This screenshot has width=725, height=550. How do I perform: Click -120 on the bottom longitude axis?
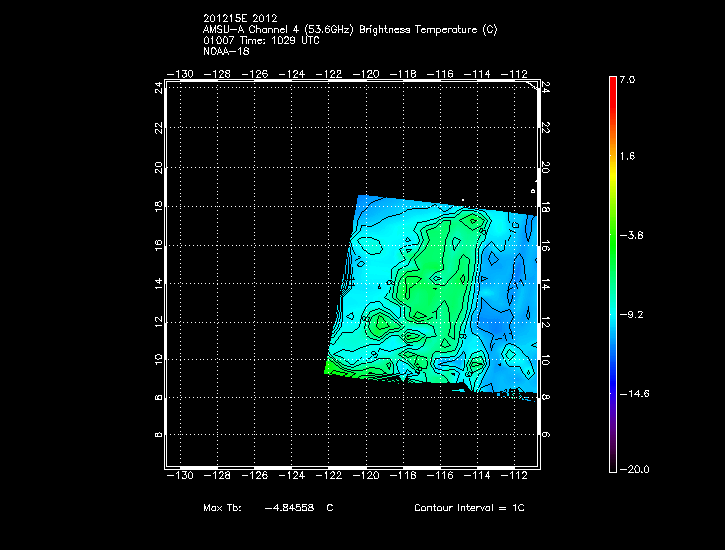[x=369, y=476]
